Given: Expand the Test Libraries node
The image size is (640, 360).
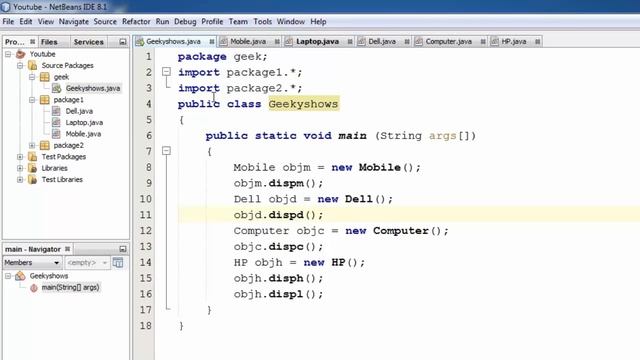Looking at the screenshot, I should (20, 180).
